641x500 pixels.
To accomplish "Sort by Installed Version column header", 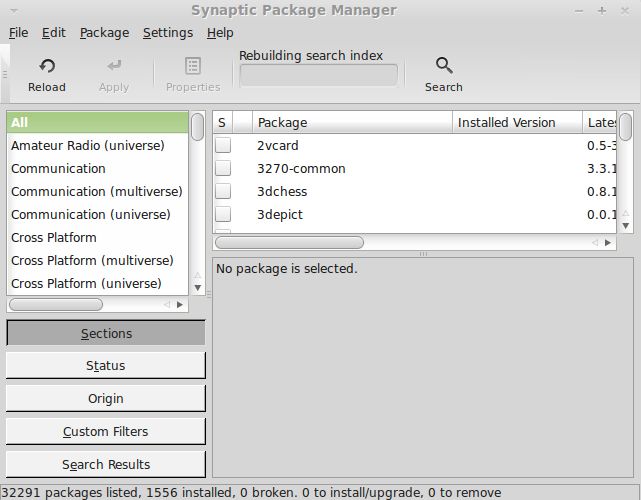I will pyautogui.click(x=517, y=122).
